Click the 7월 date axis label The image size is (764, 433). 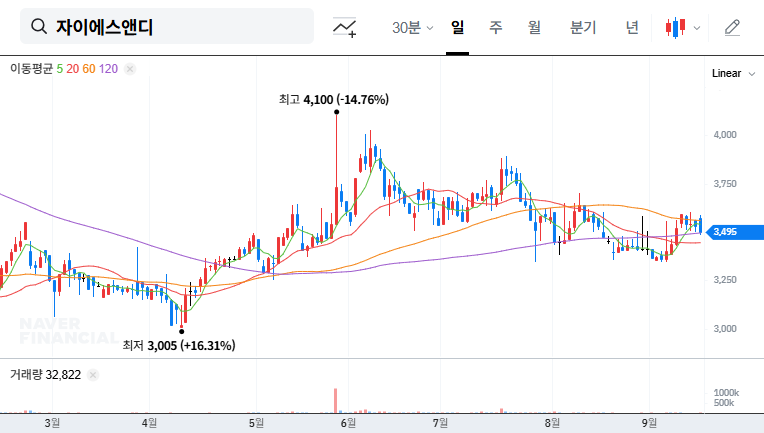point(440,423)
